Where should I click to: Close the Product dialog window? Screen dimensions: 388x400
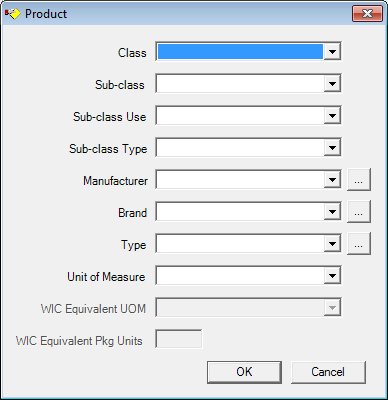(x=367, y=14)
